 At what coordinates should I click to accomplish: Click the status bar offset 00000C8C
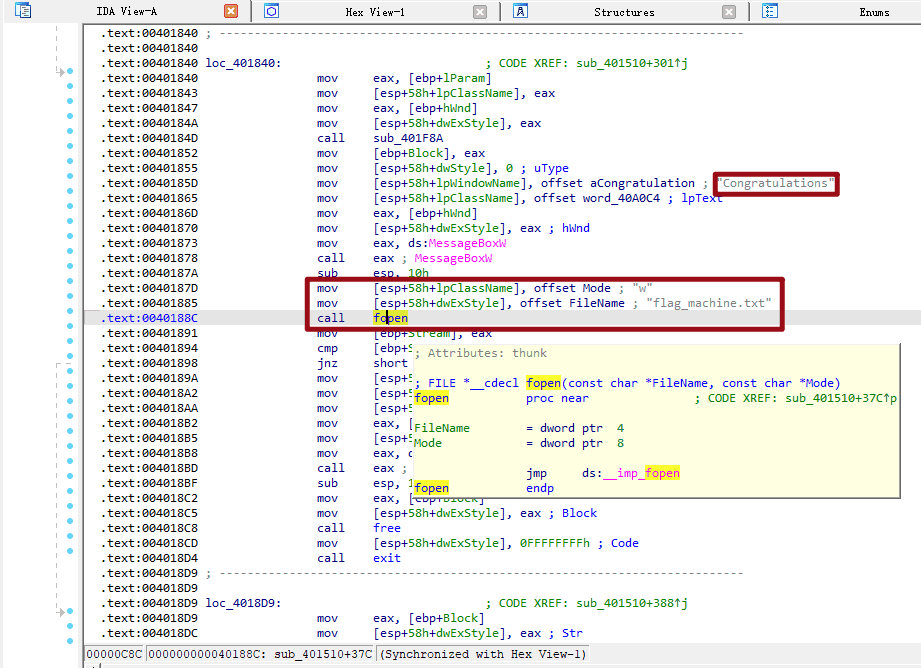(x=115, y=654)
